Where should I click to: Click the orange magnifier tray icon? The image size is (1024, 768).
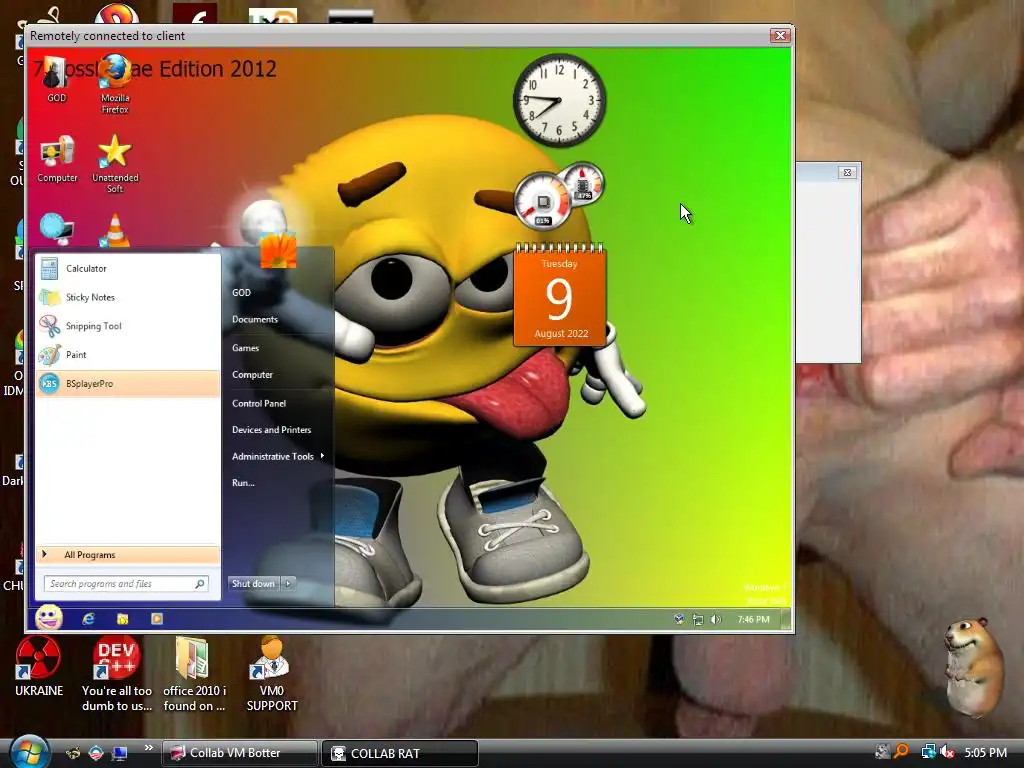pyautogui.click(x=902, y=752)
